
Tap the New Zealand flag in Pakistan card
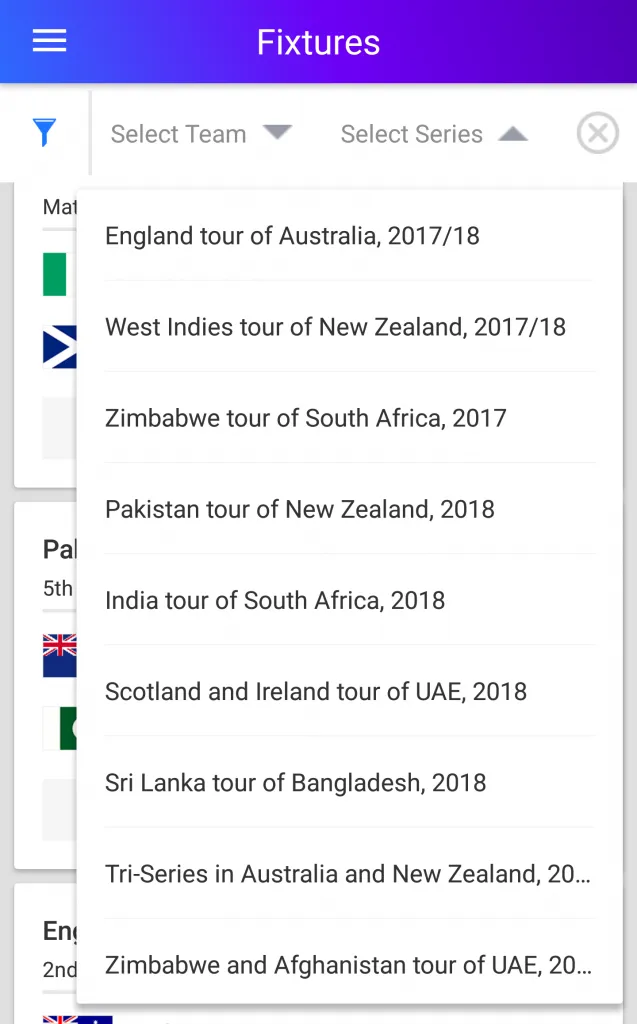[x=59, y=656]
